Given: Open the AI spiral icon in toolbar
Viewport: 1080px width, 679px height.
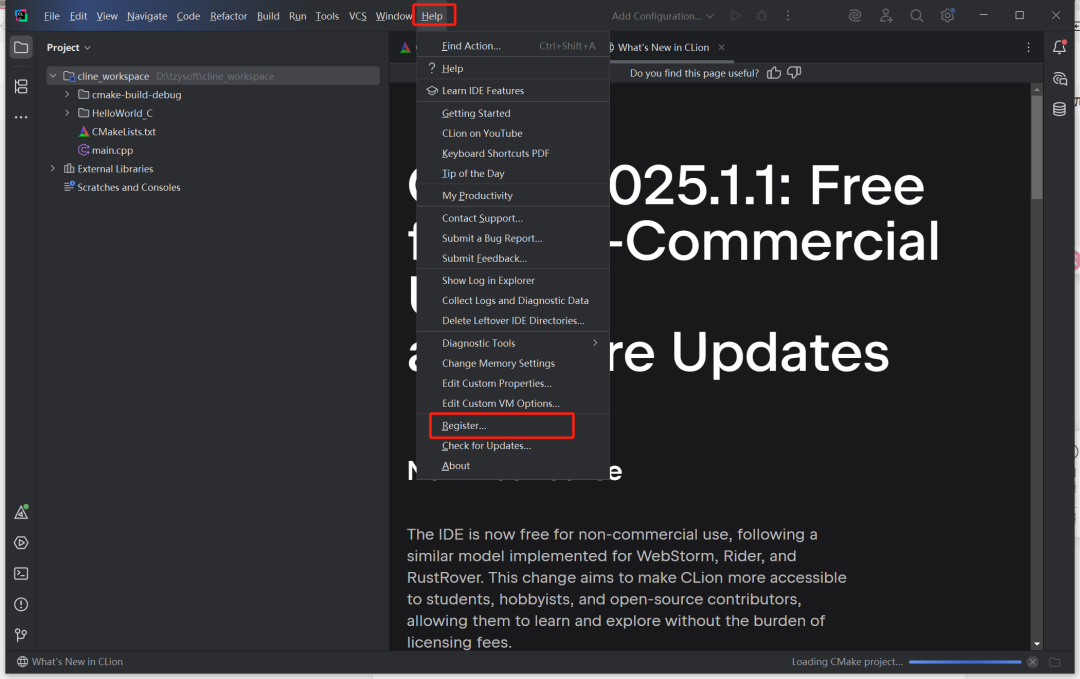Looking at the screenshot, I should click(x=855, y=15).
